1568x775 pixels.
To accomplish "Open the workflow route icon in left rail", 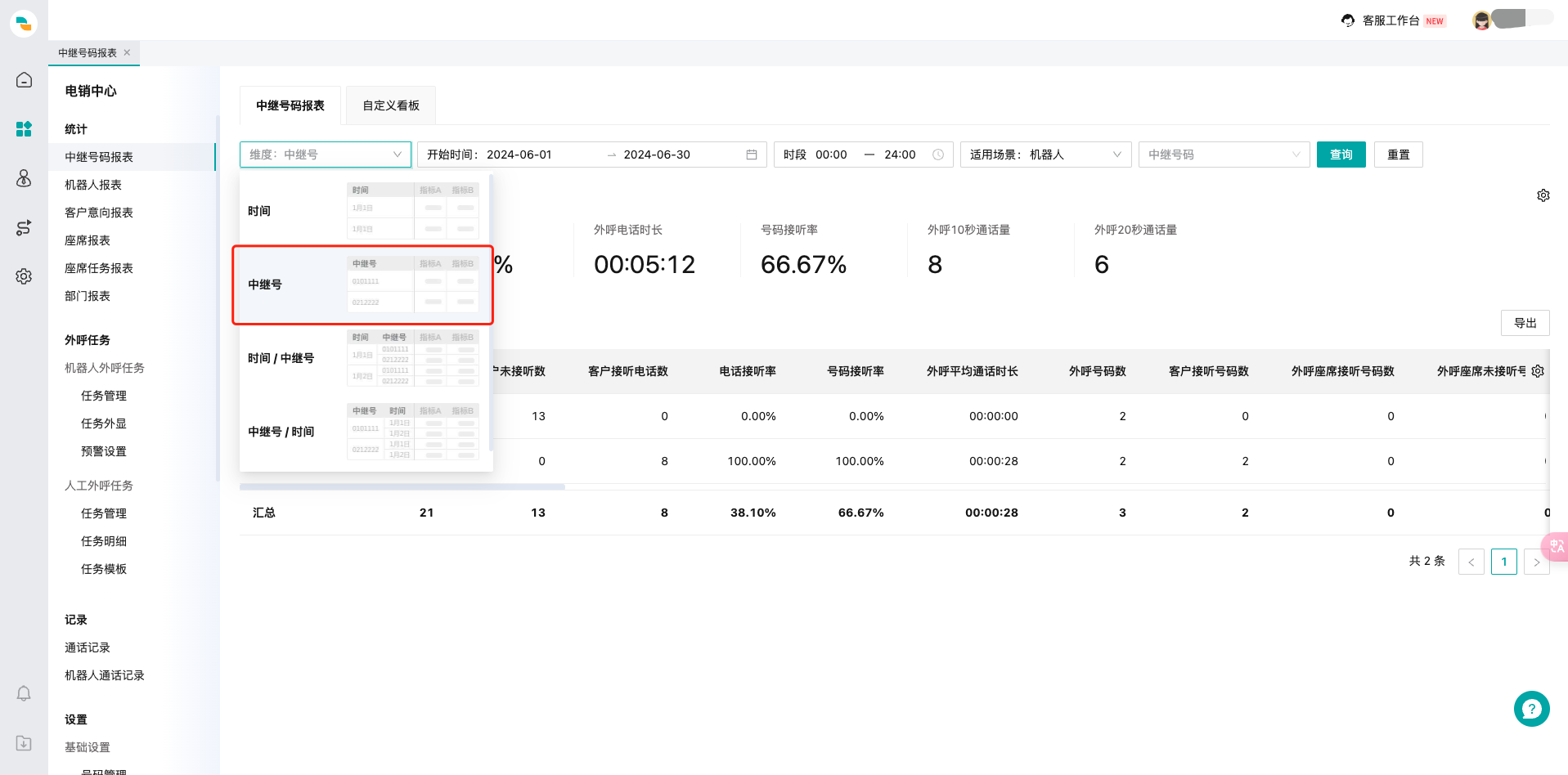I will coord(24,227).
